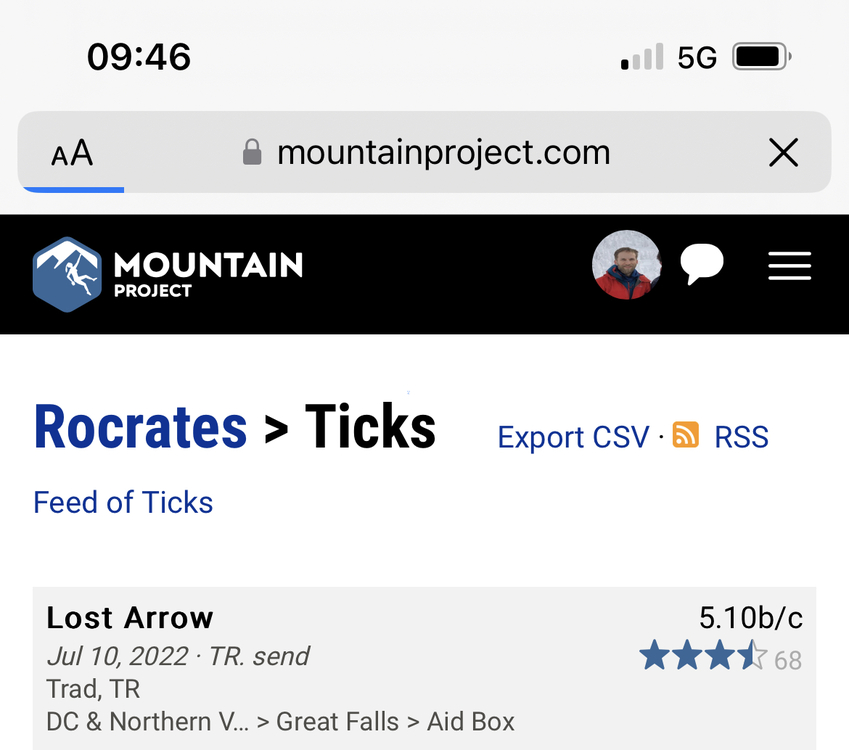The image size is (849, 750).
Task: Go to the Rocrates profile link
Action: pos(140,427)
